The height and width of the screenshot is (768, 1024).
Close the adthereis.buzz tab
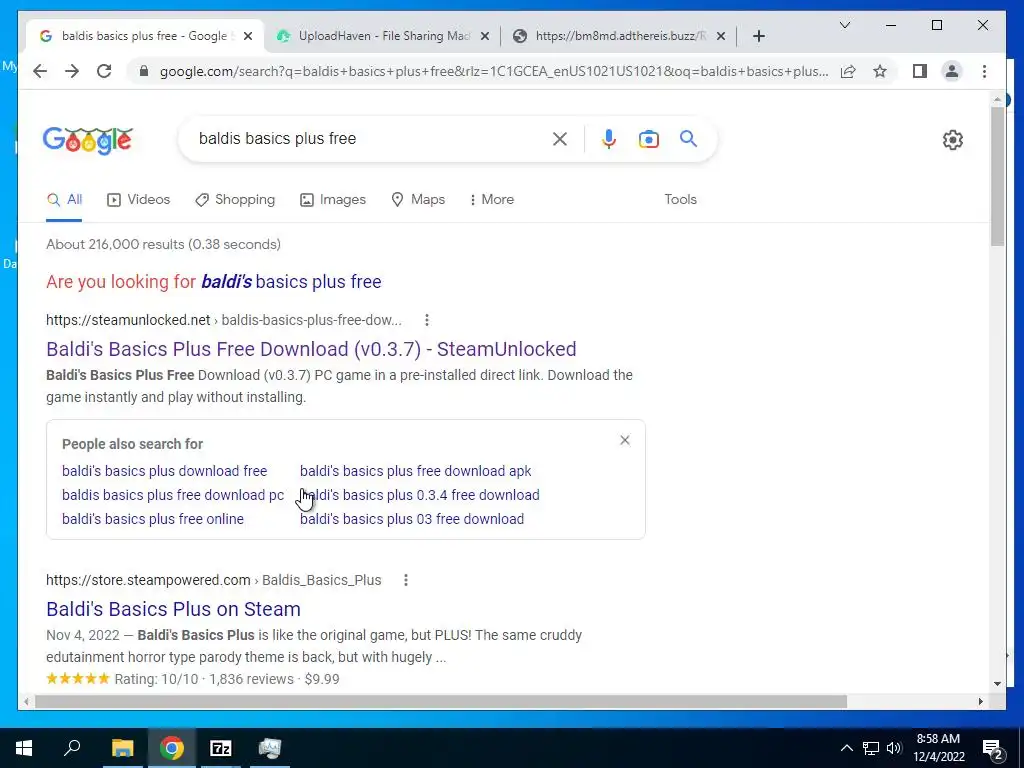tap(720, 37)
